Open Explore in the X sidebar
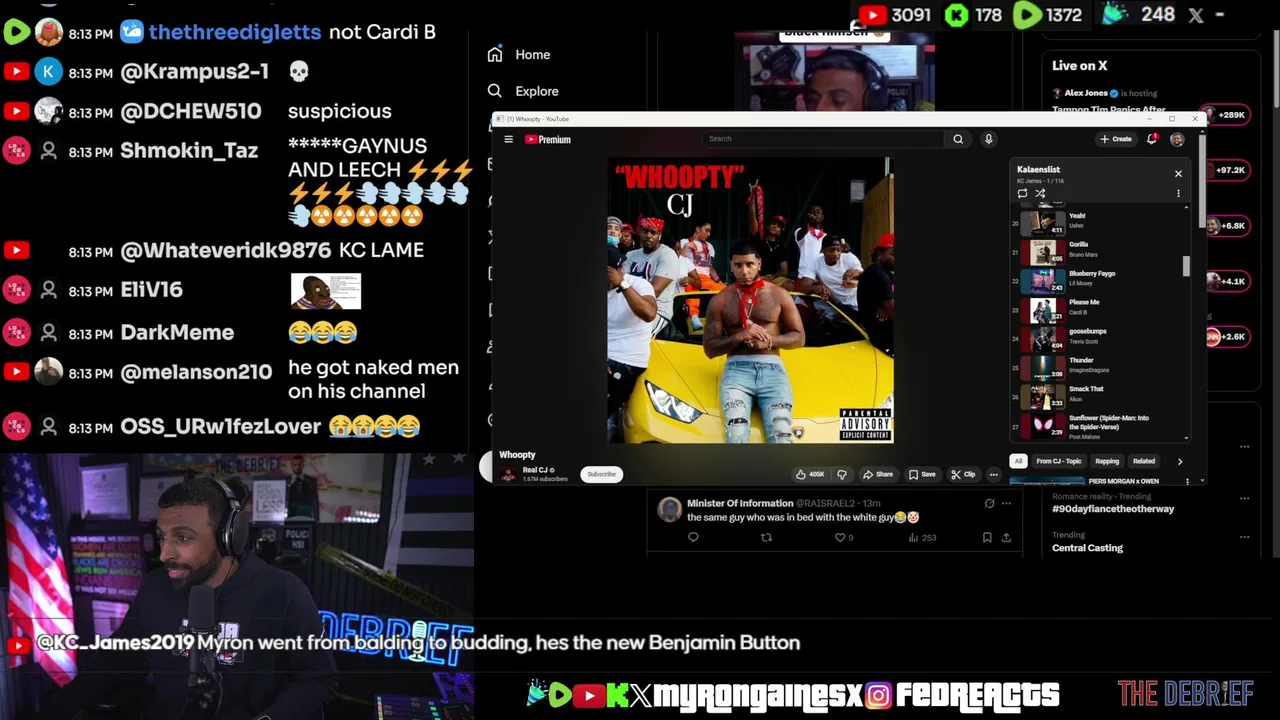1280x720 pixels. click(523, 91)
